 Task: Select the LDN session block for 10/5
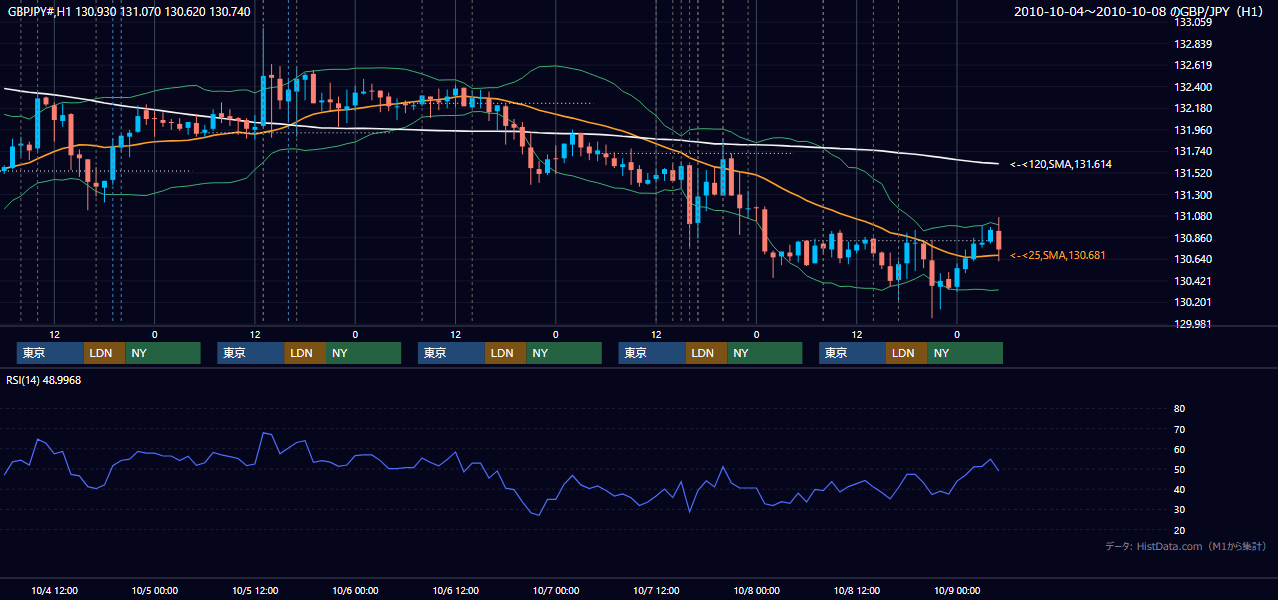[305, 353]
